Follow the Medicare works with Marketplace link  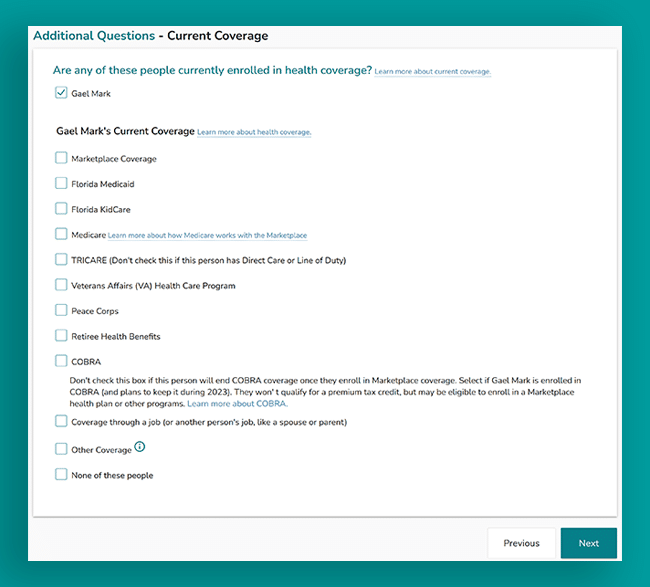[207, 235]
